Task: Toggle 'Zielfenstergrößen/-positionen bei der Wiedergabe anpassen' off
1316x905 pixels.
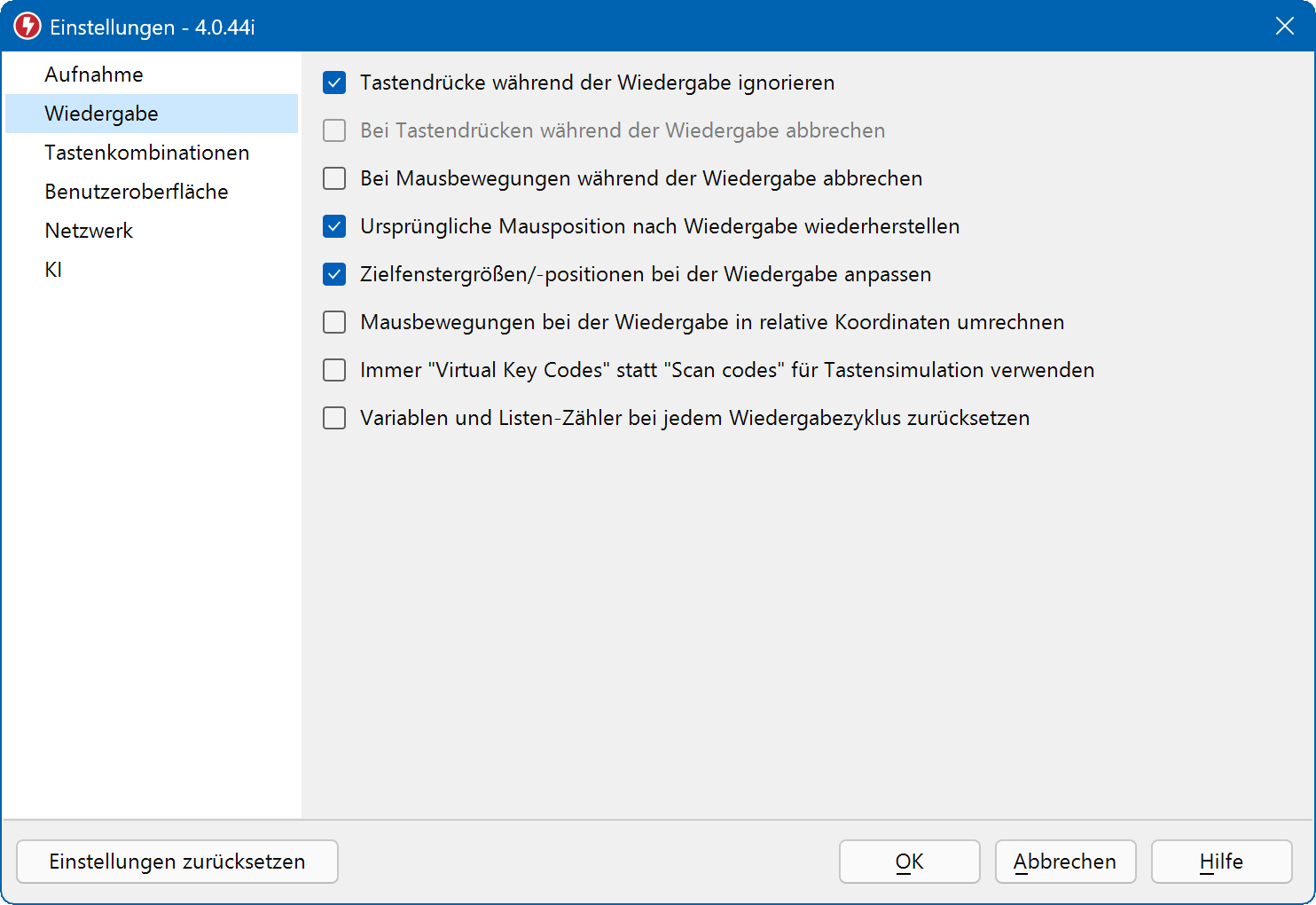Action: 334,274
